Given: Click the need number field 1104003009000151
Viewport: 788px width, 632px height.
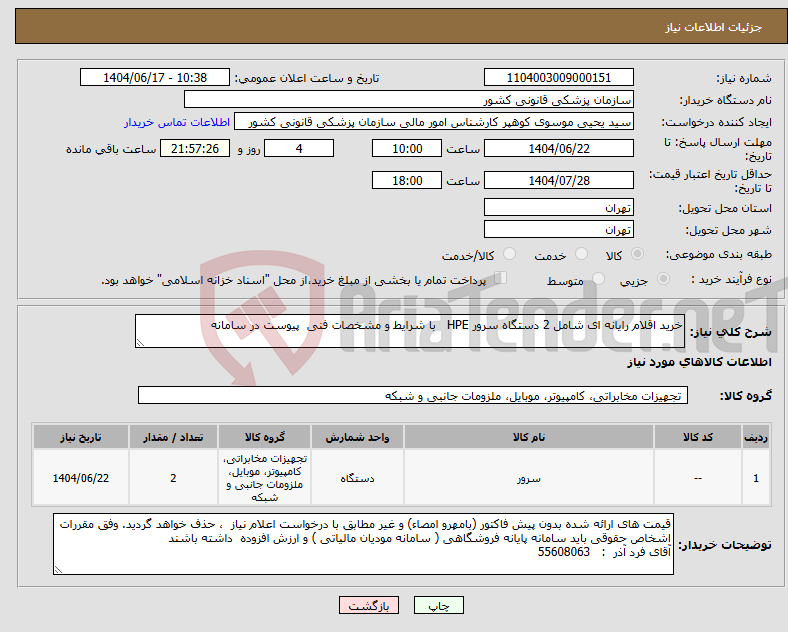Looking at the screenshot, I should [x=558, y=77].
